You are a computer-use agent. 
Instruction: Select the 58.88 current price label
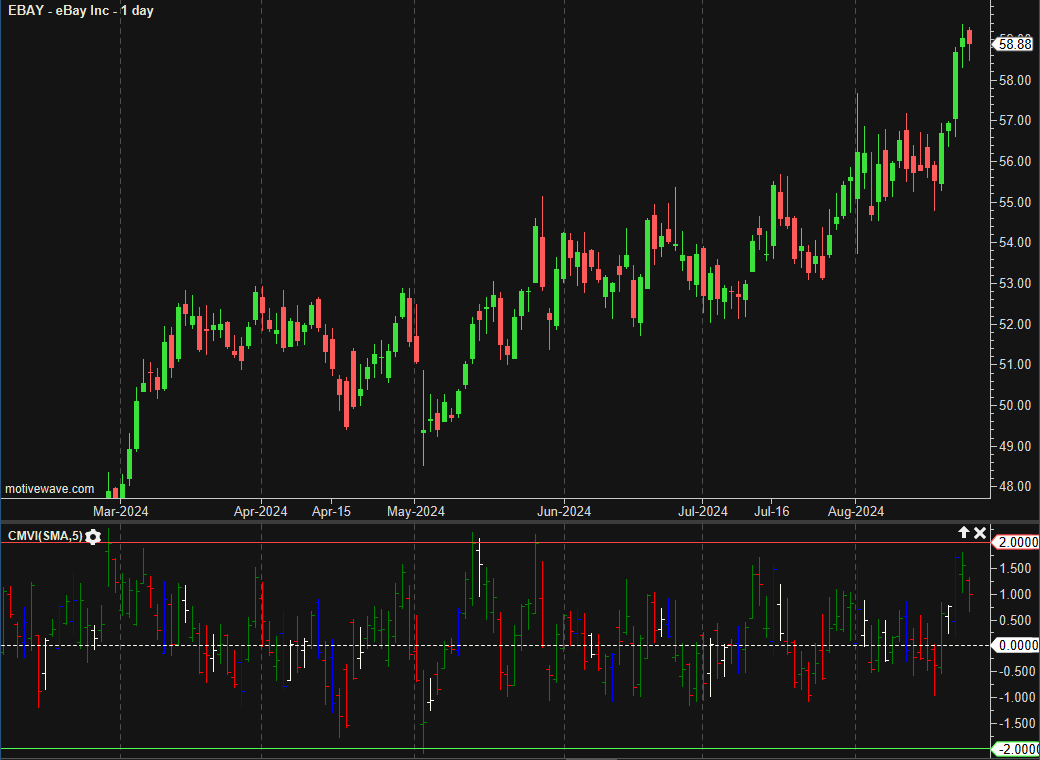pyautogui.click(x=1014, y=42)
